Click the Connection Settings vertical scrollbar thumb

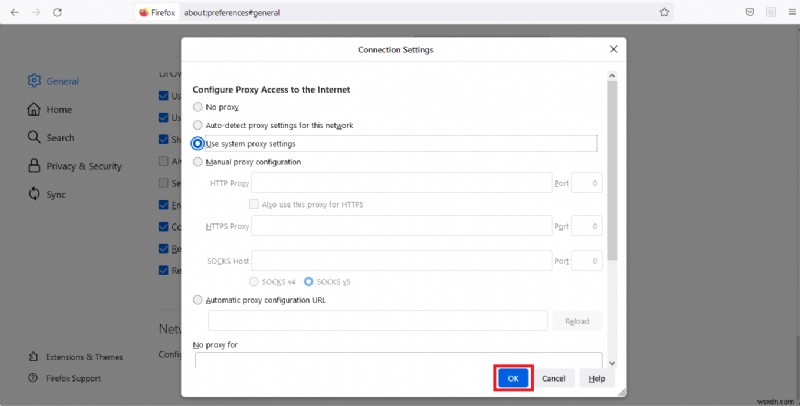(612, 171)
